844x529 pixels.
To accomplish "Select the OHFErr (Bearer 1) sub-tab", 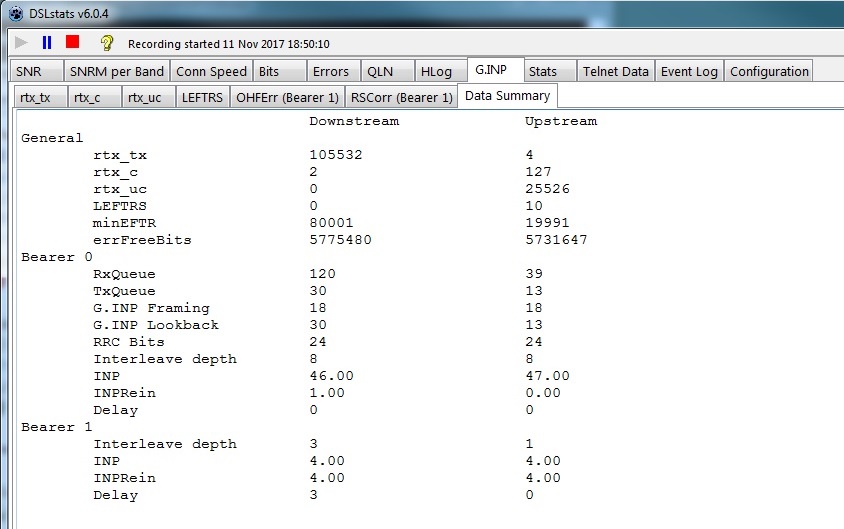I will (x=287, y=97).
